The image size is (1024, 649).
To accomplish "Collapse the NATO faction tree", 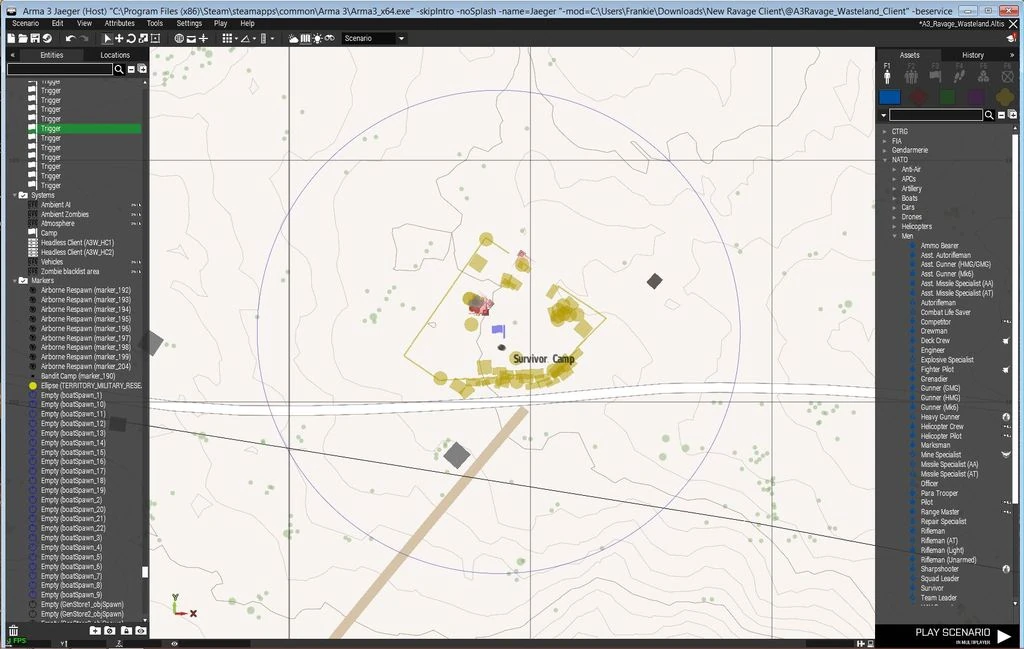I will point(886,160).
